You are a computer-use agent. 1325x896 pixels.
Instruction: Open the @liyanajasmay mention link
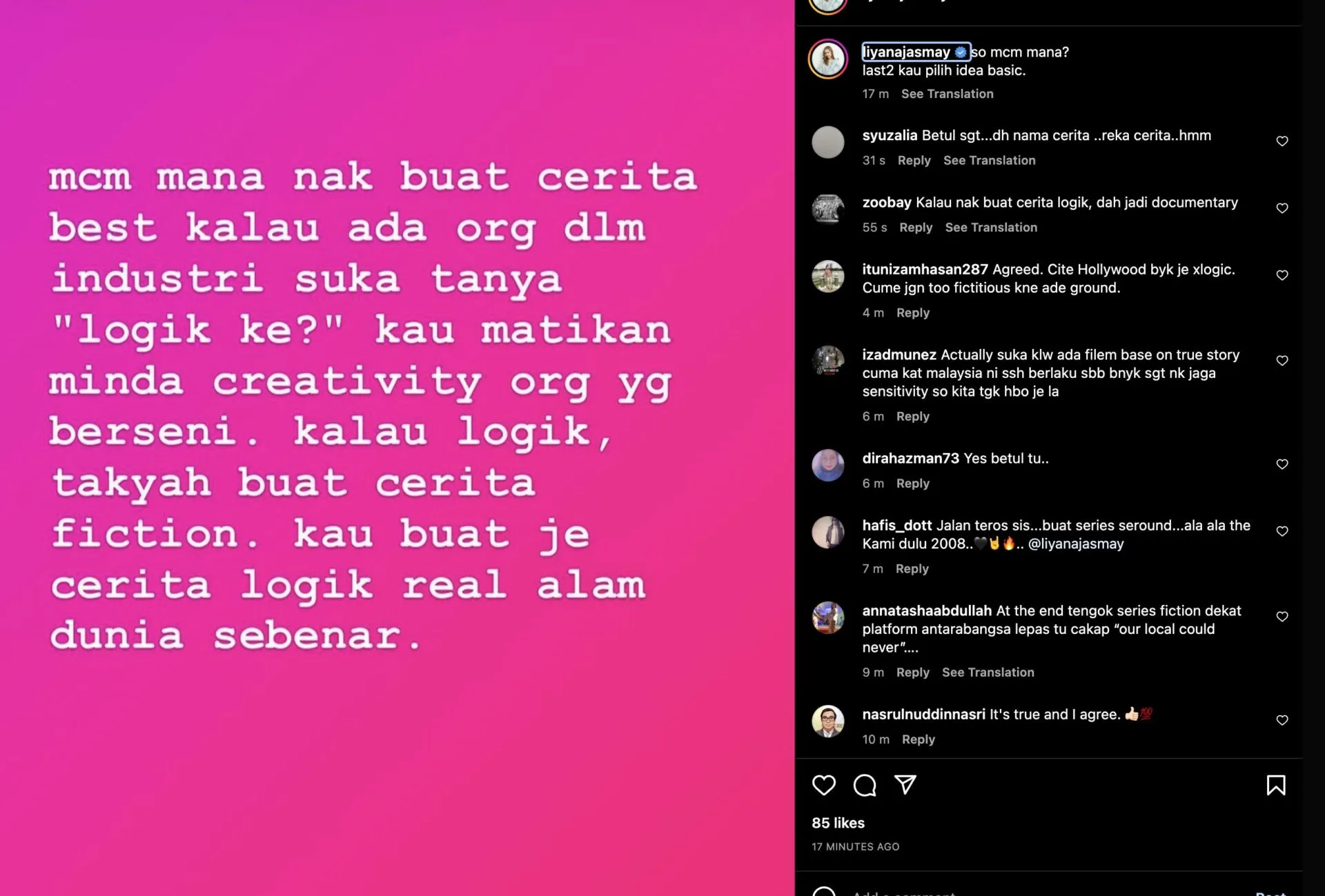click(1076, 544)
